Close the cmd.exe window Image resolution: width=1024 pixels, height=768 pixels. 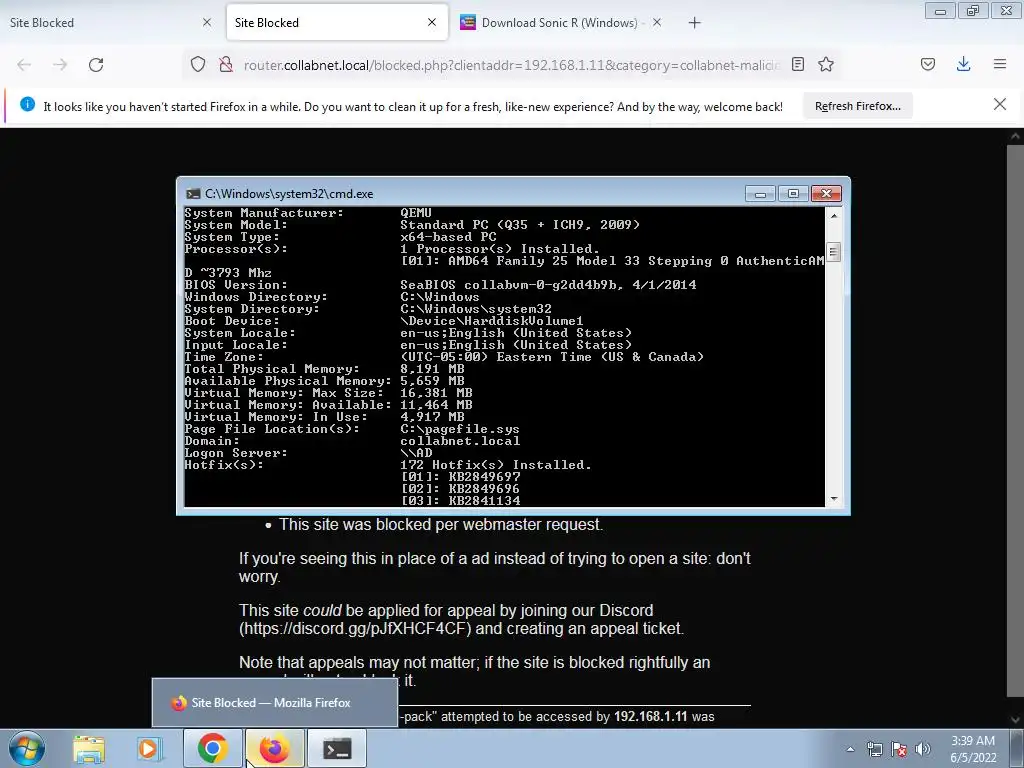coord(826,193)
